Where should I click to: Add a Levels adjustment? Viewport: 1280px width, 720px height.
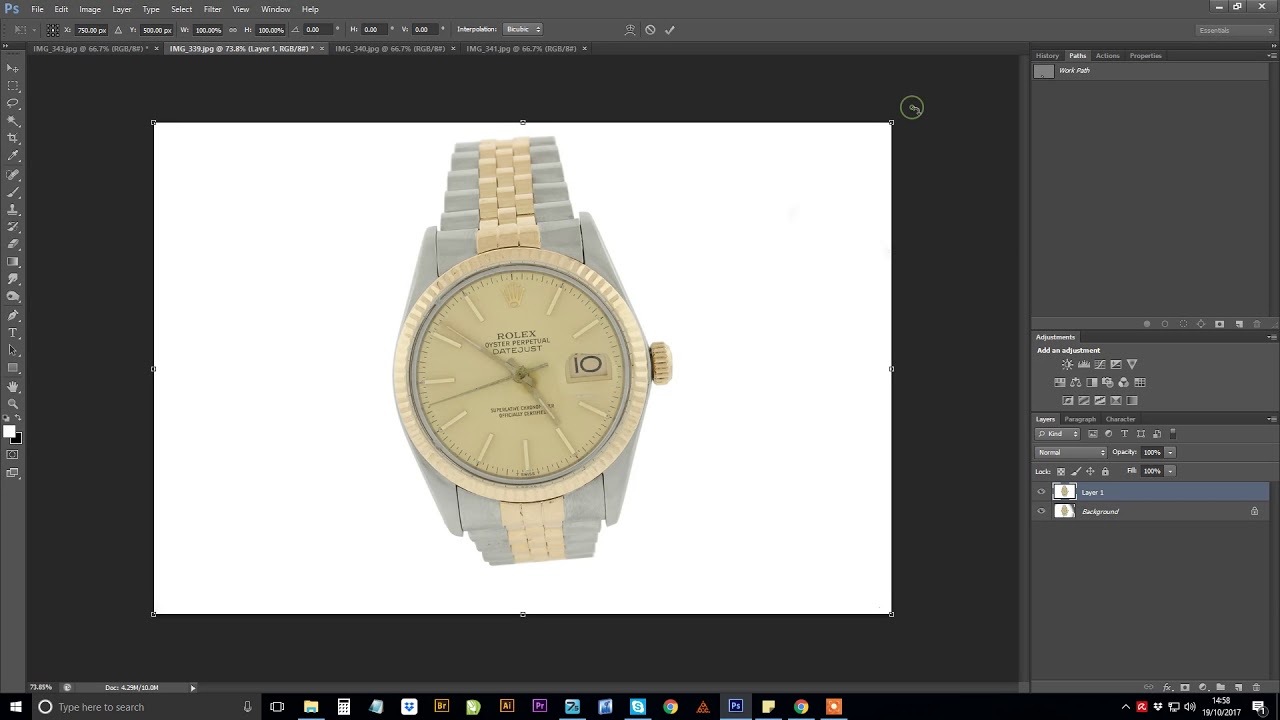[1083, 364]
